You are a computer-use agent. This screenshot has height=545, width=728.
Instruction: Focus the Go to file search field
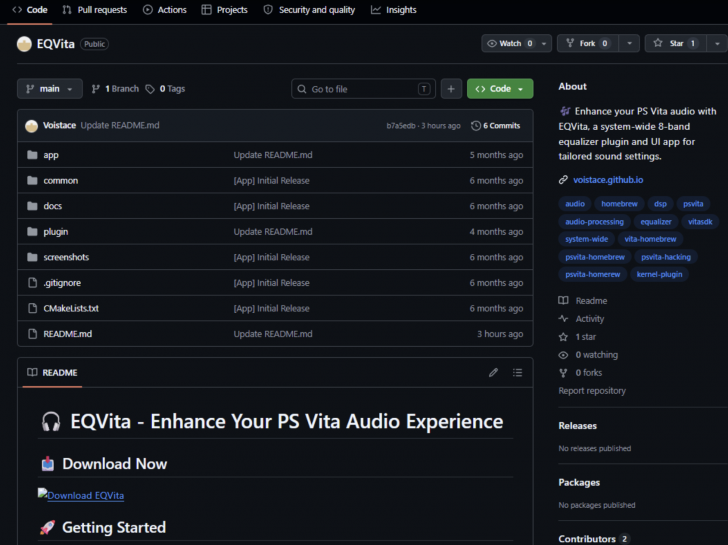point(364,89)
